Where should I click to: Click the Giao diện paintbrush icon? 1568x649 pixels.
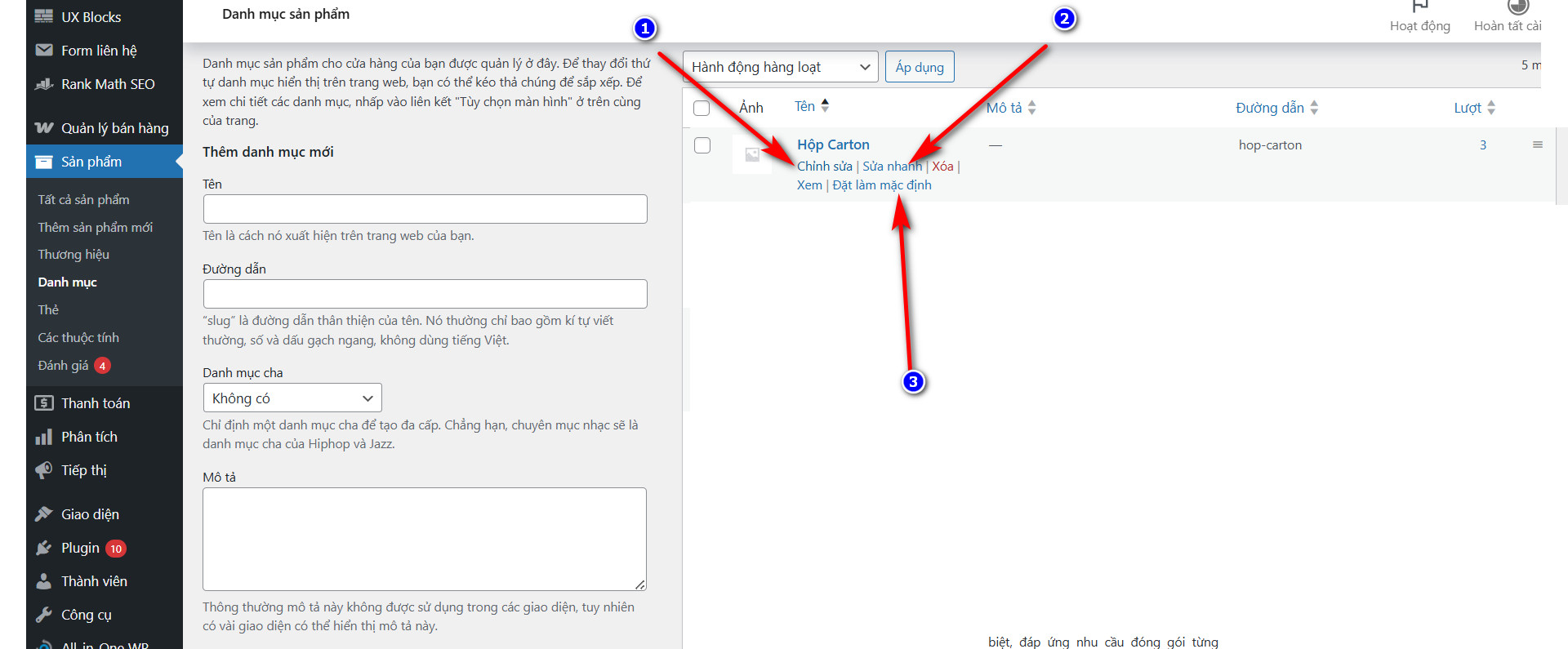click(44, 514)
